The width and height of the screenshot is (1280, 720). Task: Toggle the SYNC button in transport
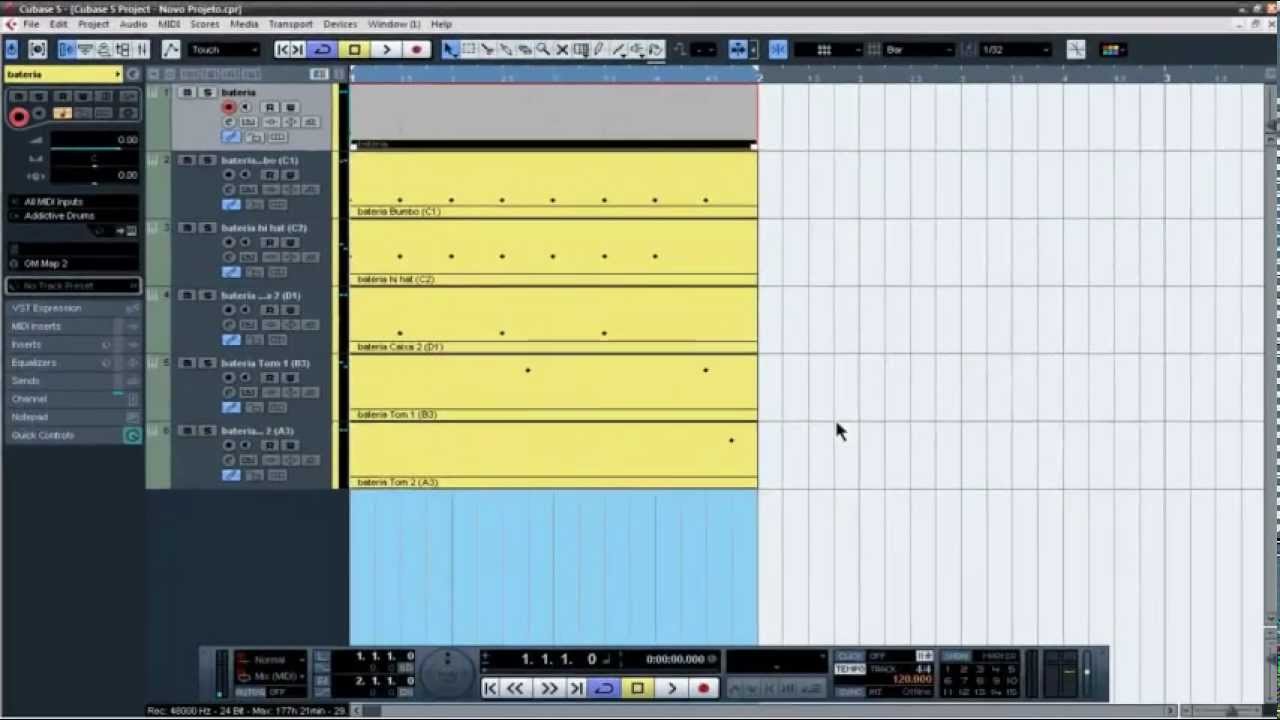[849, 692]
